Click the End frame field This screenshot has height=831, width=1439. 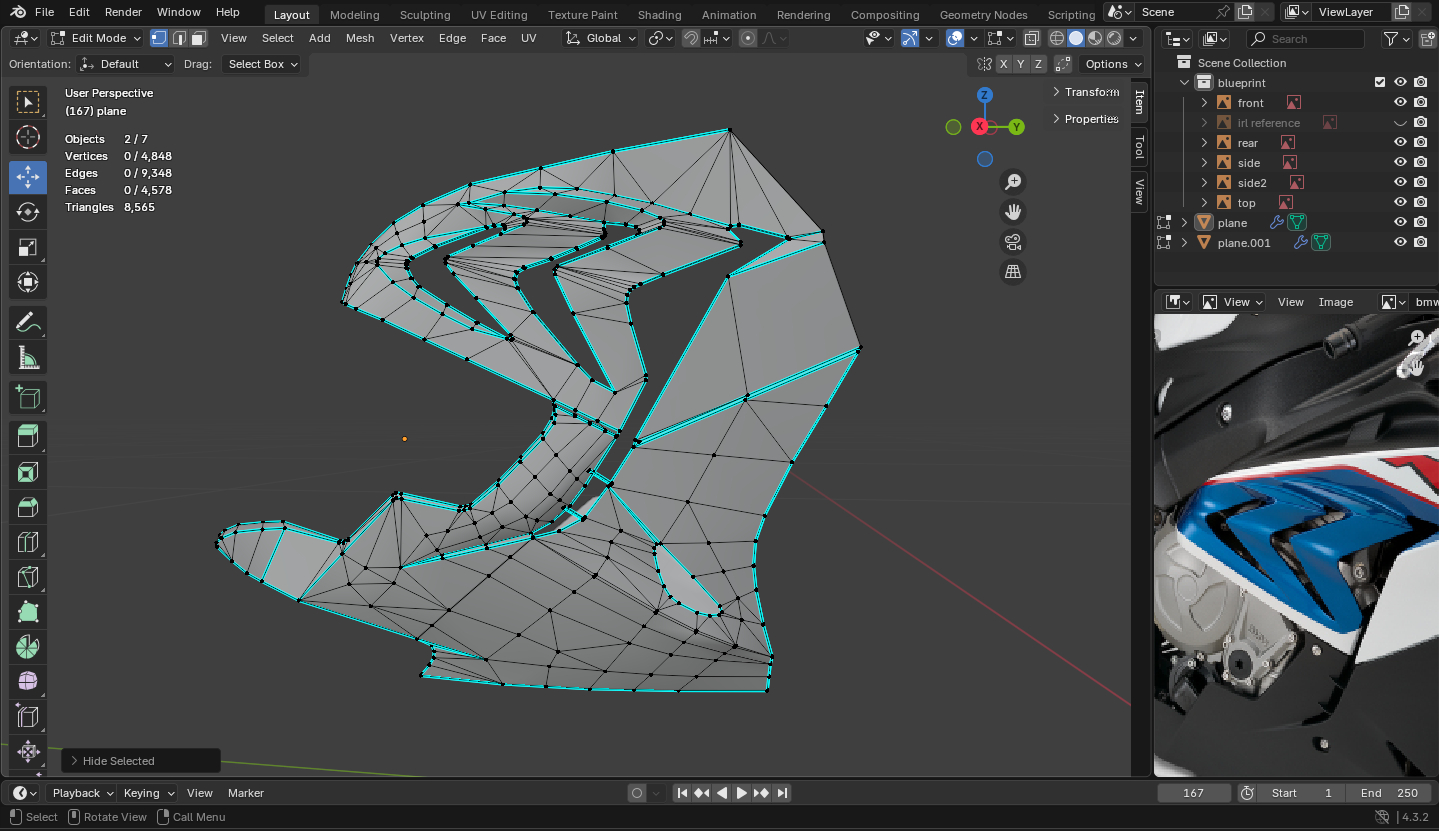1388,793
